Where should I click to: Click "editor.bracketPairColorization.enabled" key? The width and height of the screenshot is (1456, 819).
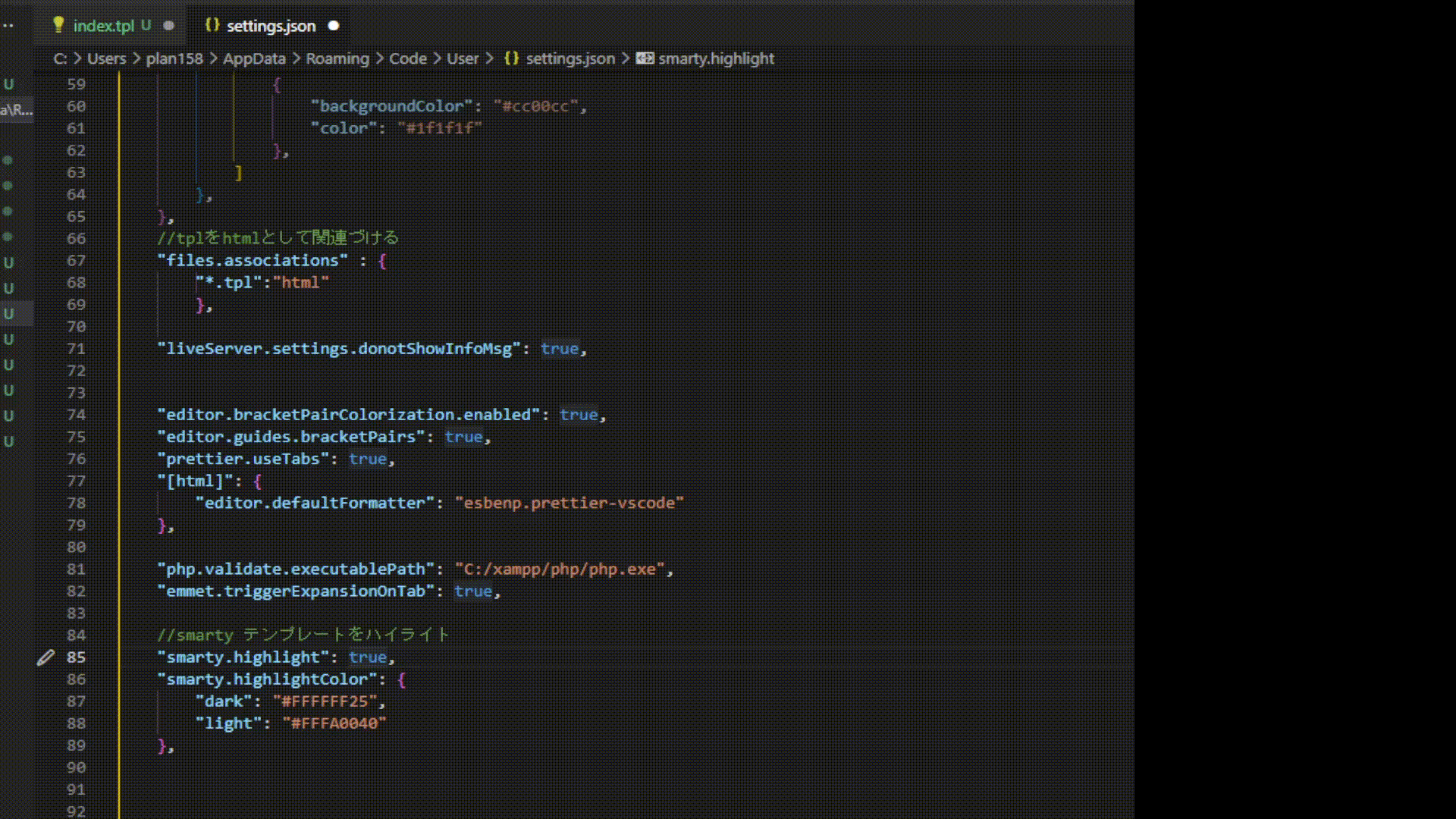[349, 415]
